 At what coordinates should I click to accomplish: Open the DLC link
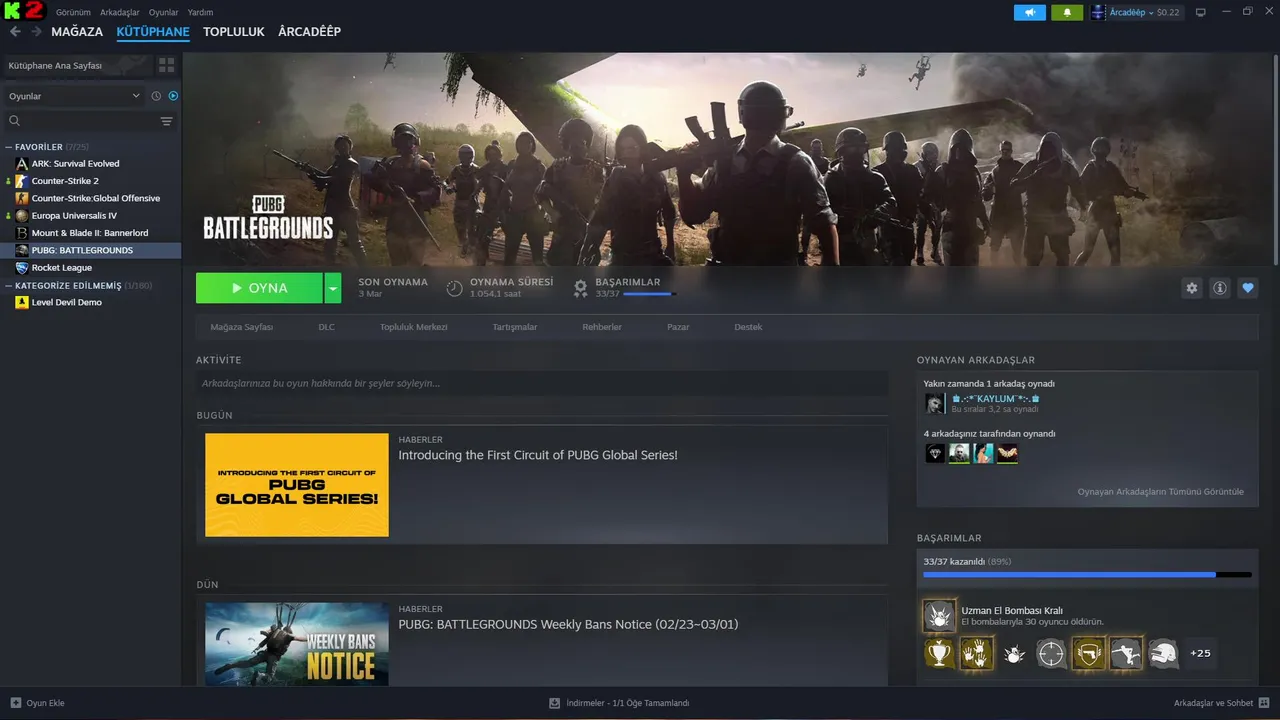click(327, 327)
